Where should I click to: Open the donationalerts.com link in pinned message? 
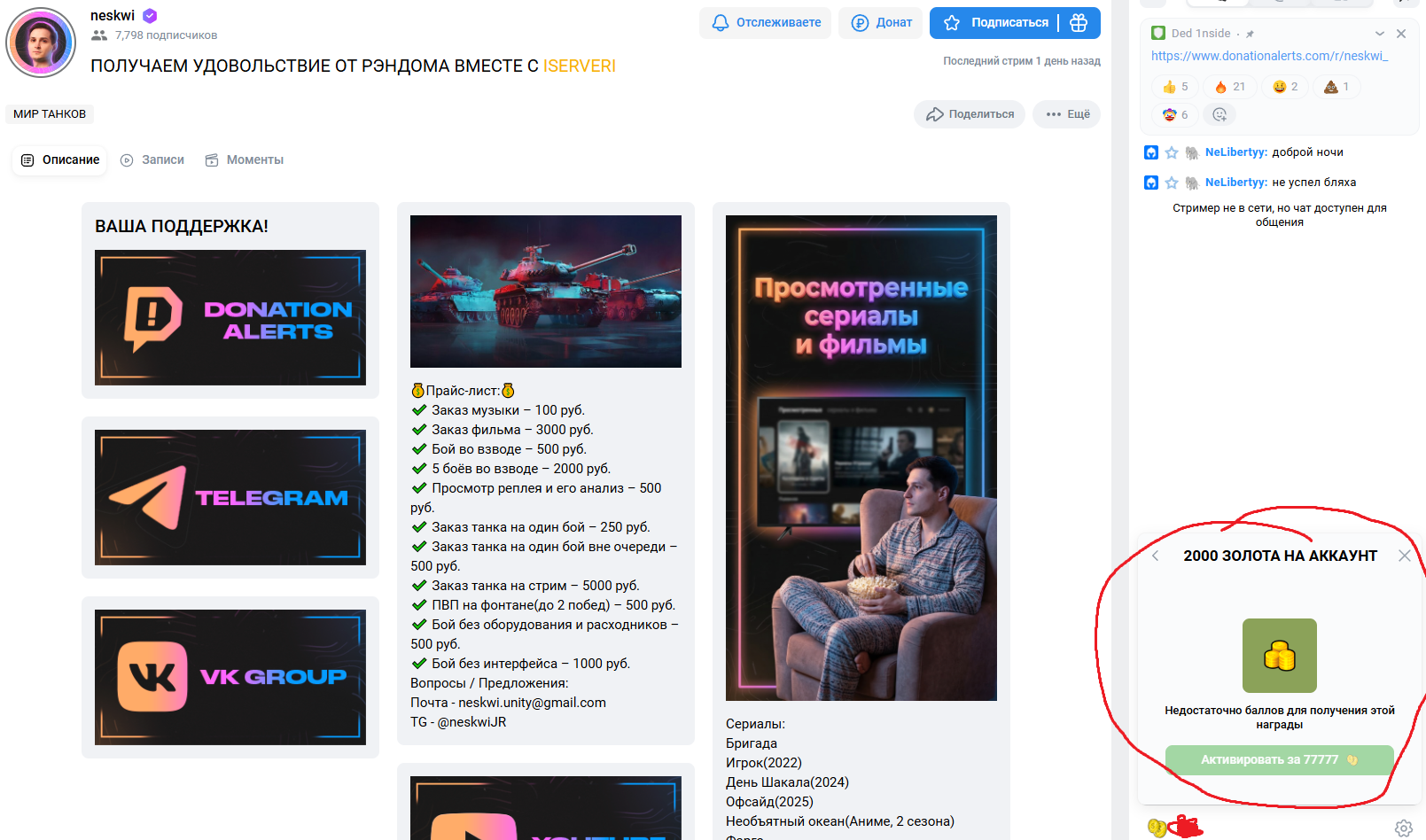[1269, 56]
